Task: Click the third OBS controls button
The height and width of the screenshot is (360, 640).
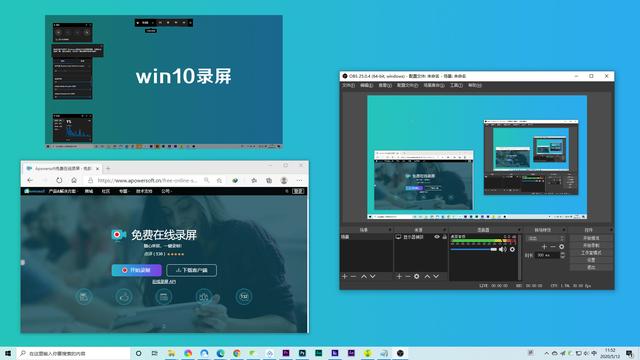Action: coord(591,253)
